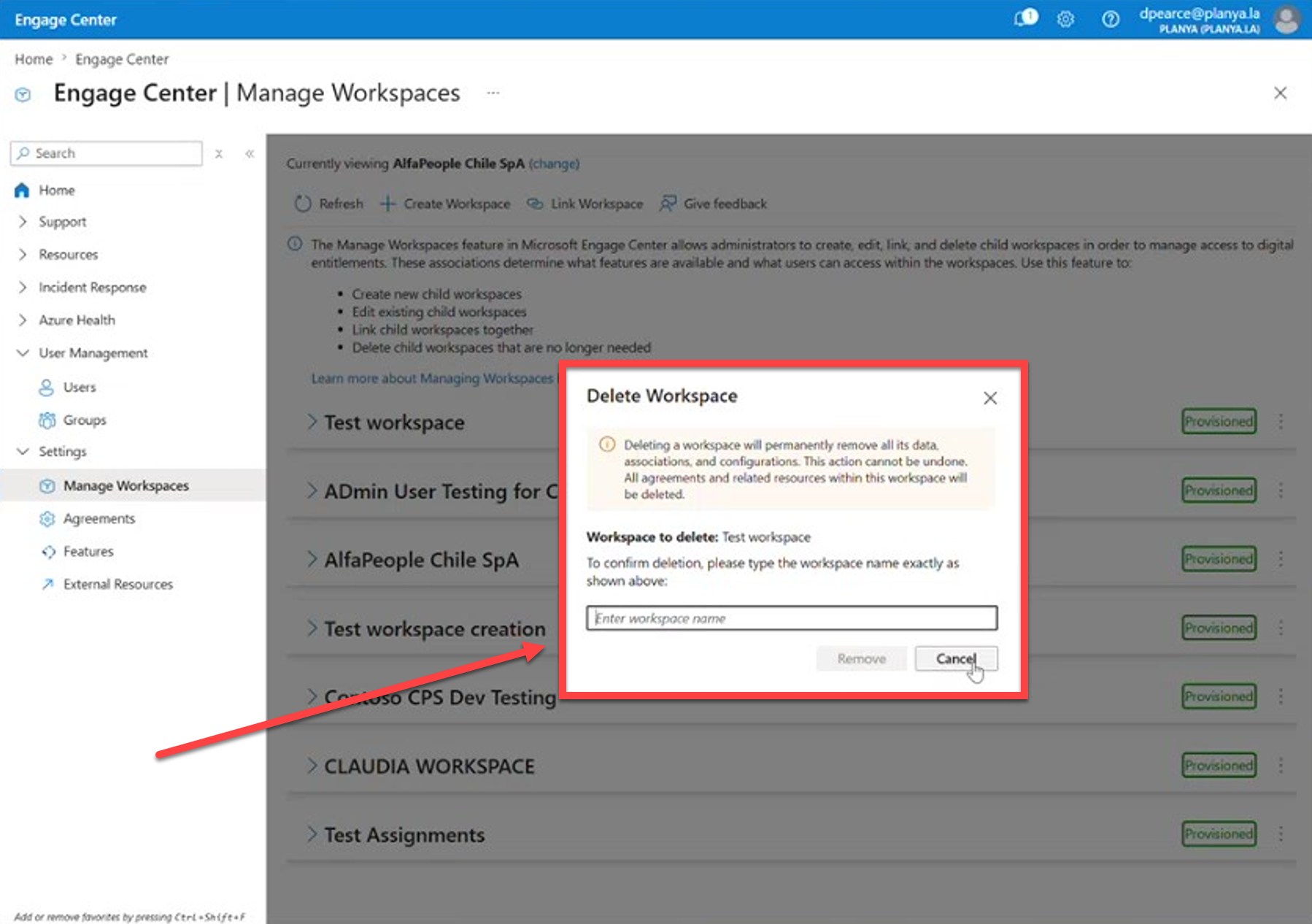
Task: Collapse the User Management section
Action: click(x=23, y=353)
